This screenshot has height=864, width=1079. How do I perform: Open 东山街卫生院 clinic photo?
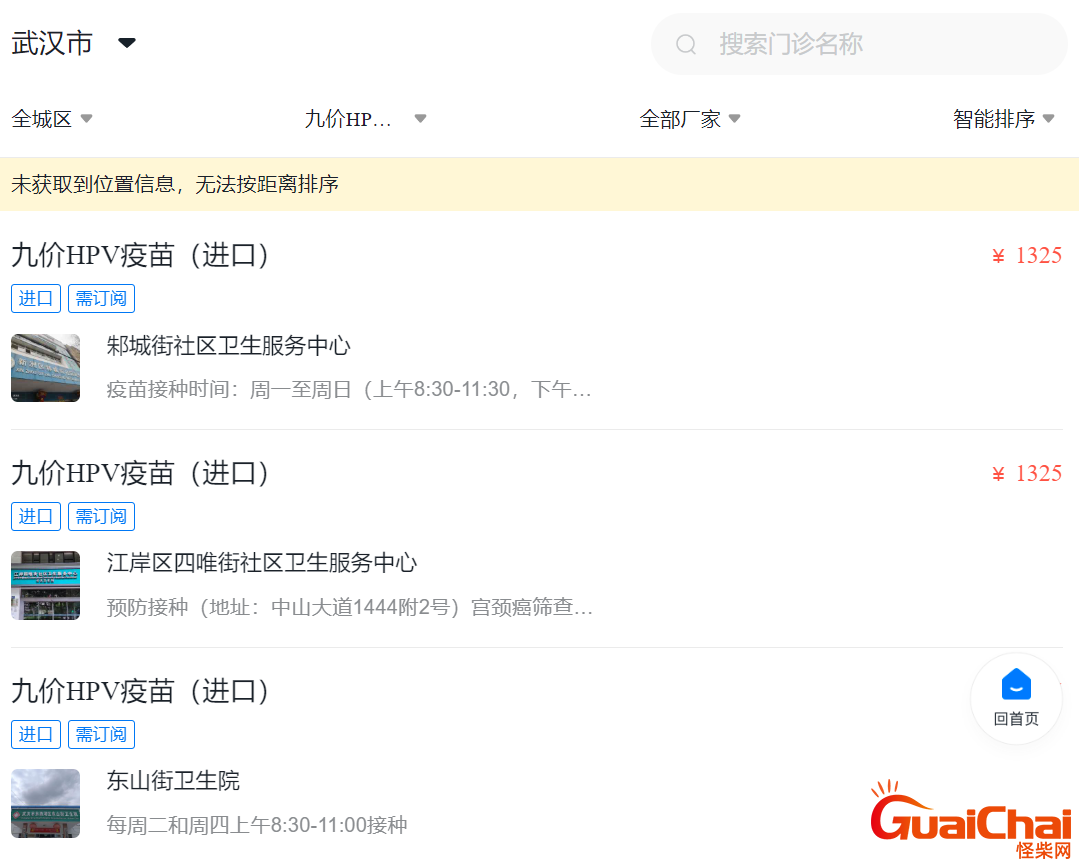click(45, 803)
